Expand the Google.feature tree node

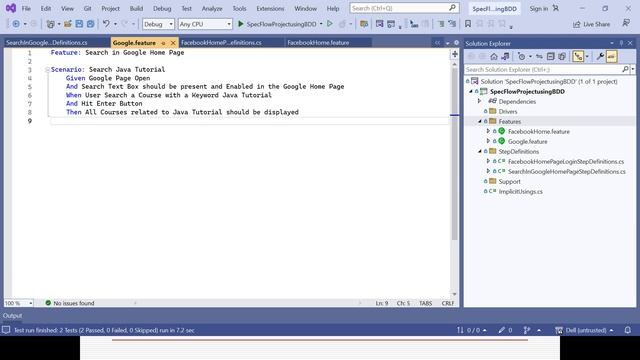coord(488,141)
